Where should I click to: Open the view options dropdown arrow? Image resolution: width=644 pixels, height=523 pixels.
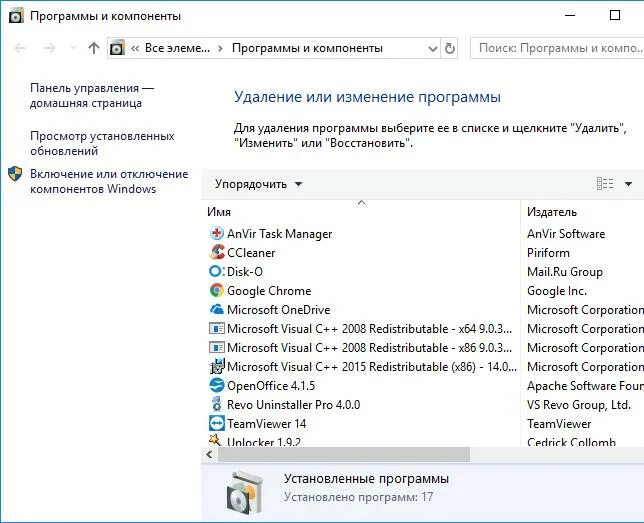(x=628, y=184)
